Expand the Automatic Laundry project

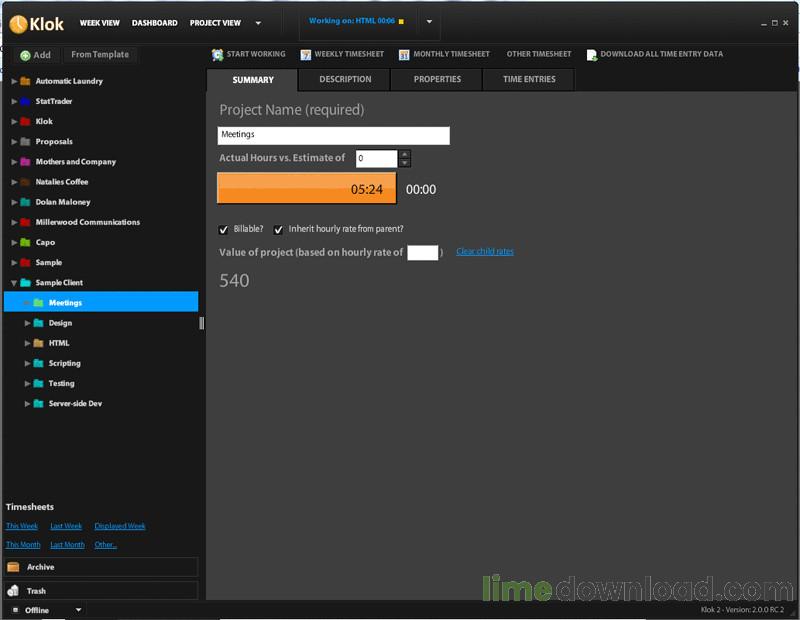(x=14, y=81)
